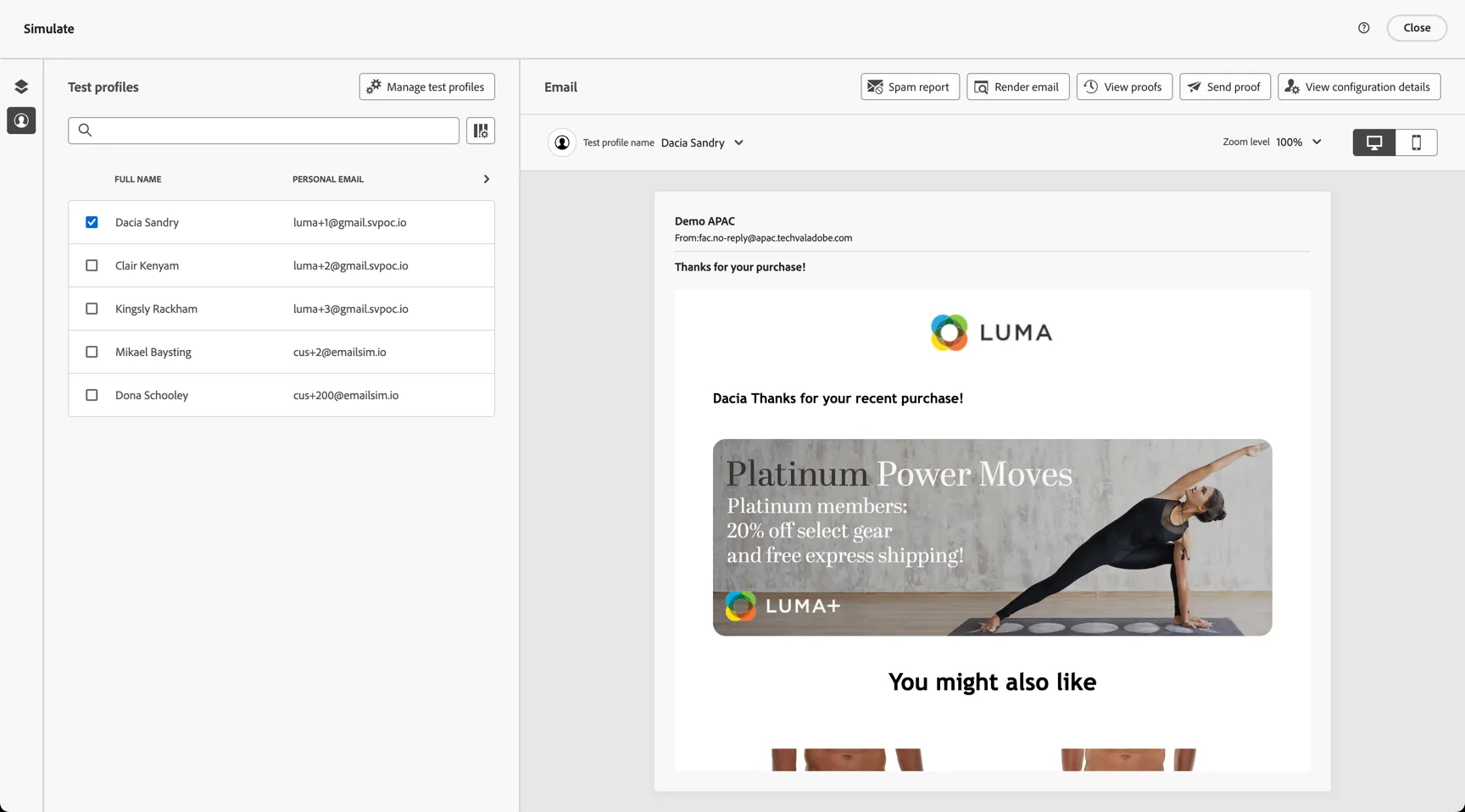Expand the Test profile name dropdown
This screenshot has height=812, width=1465.
click(703, 142)
